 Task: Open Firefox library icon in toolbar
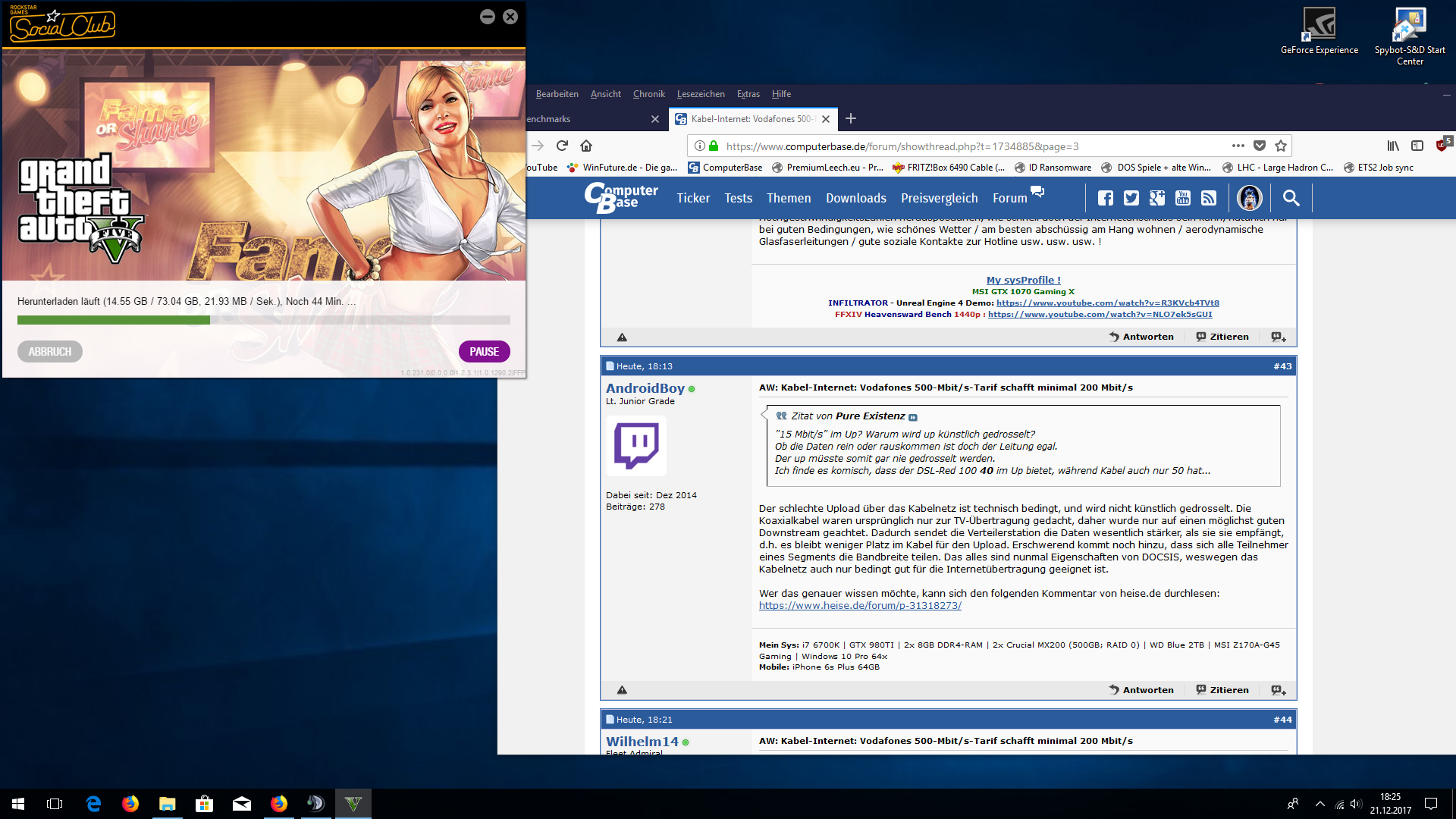click(1393, 146)
